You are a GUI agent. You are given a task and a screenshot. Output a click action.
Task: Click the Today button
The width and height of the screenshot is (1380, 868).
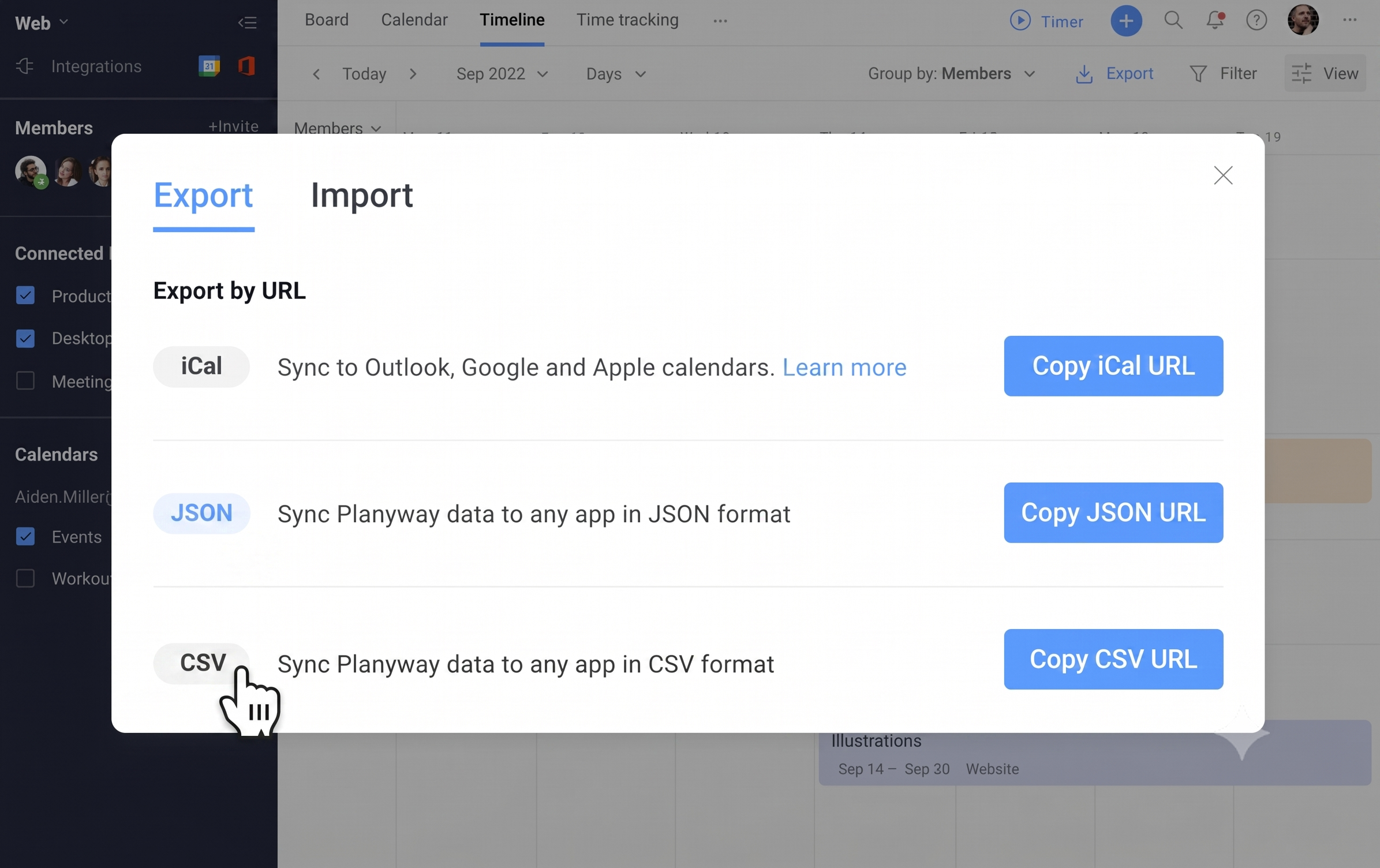pos(364,74)
